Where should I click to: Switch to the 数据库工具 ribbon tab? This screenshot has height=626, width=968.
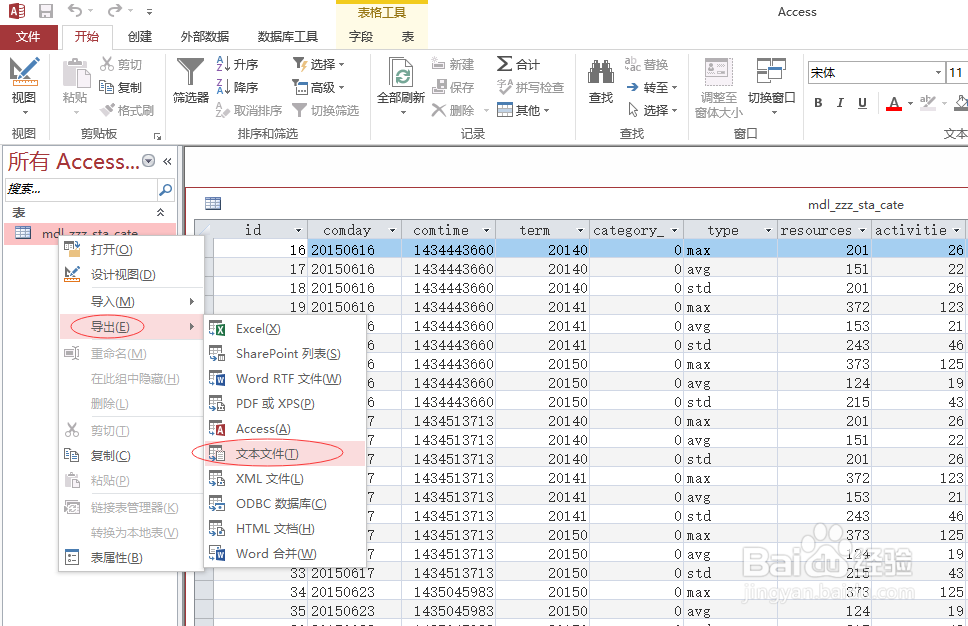point(288,37)
